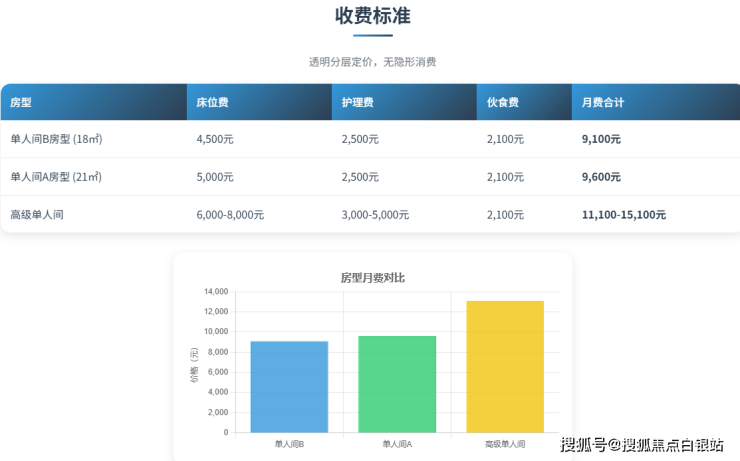Click the 9,100元 monthly total cell
740x461 pixels.
coord(601,140)
